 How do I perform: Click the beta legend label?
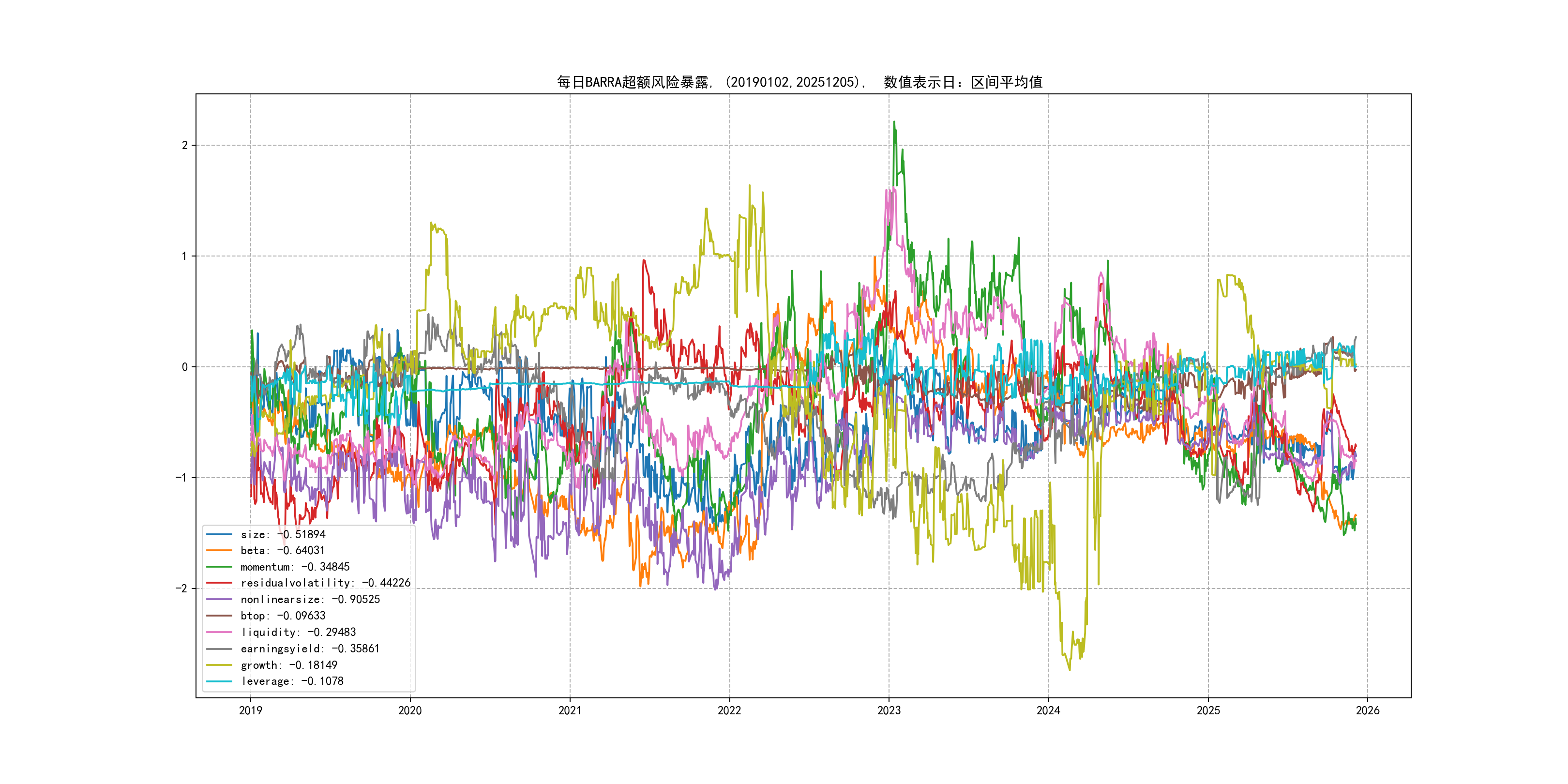[x=283, y=550]
